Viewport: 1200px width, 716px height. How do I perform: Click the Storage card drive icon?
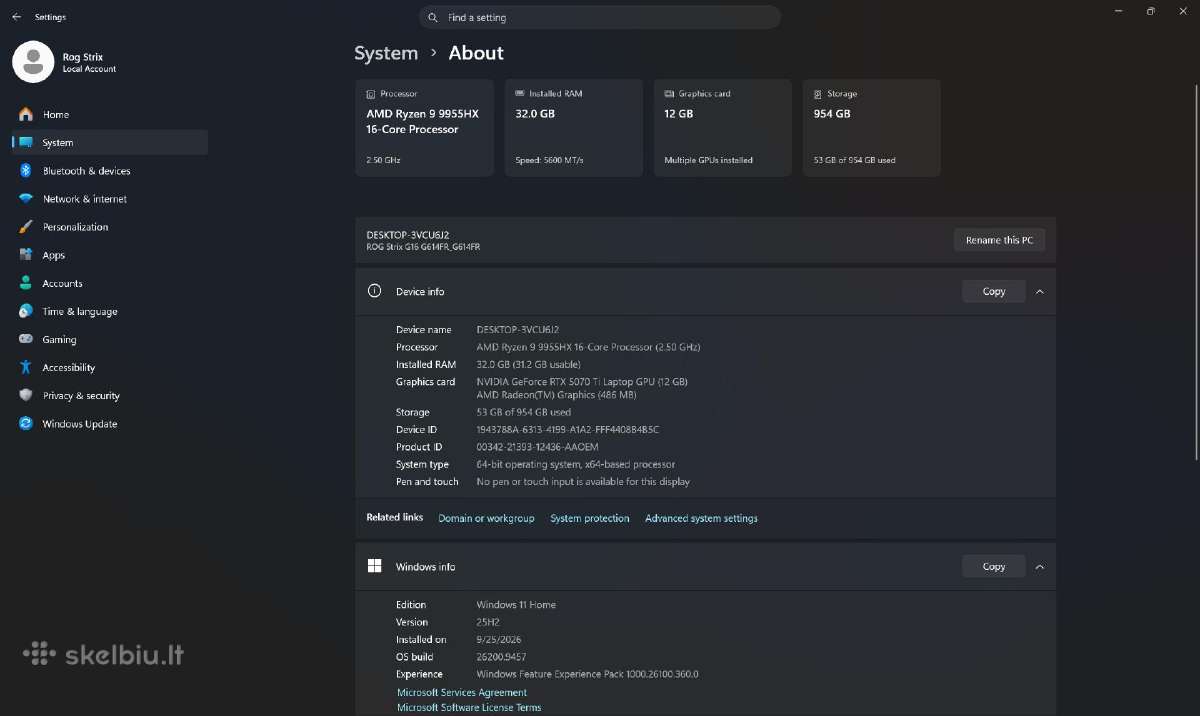[818, 94]
